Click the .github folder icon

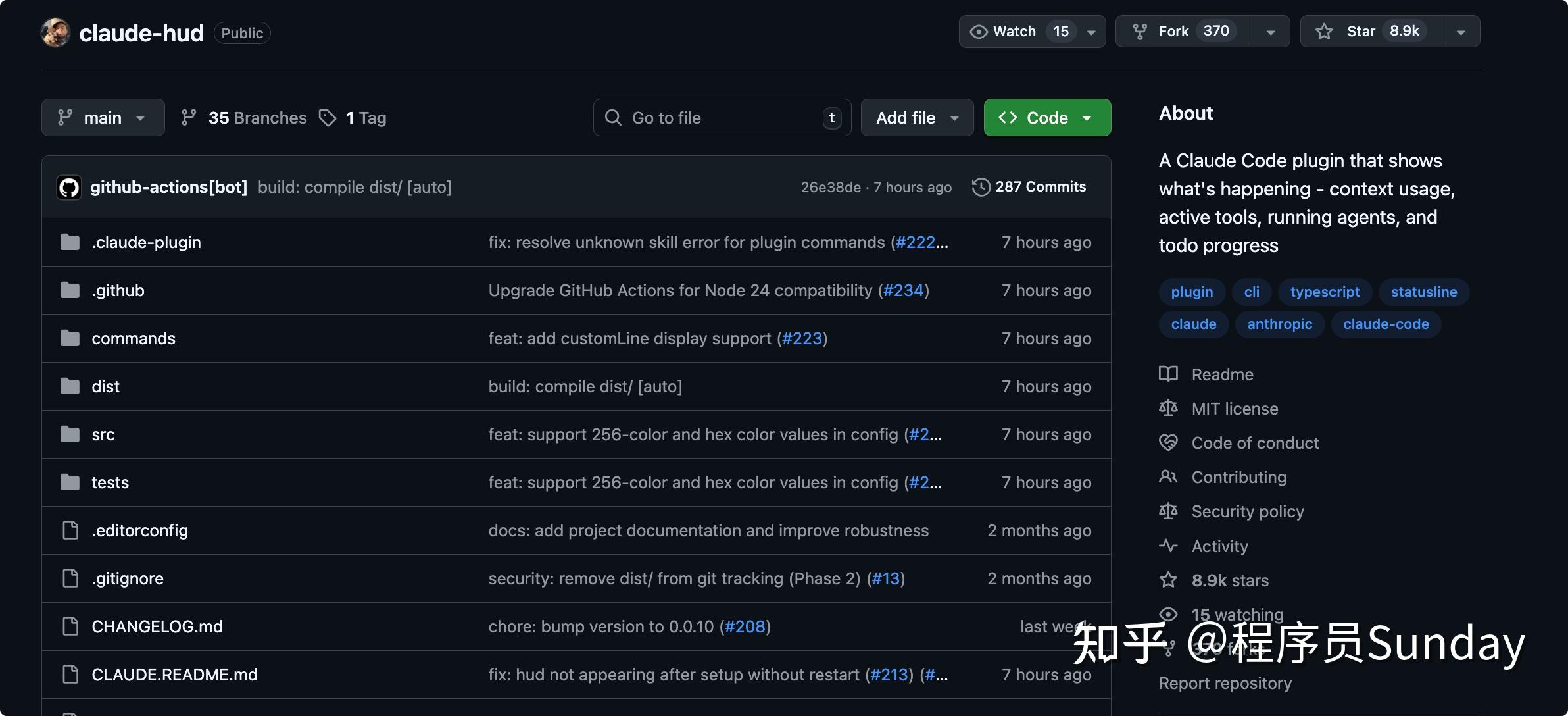[x=70, y=290]
